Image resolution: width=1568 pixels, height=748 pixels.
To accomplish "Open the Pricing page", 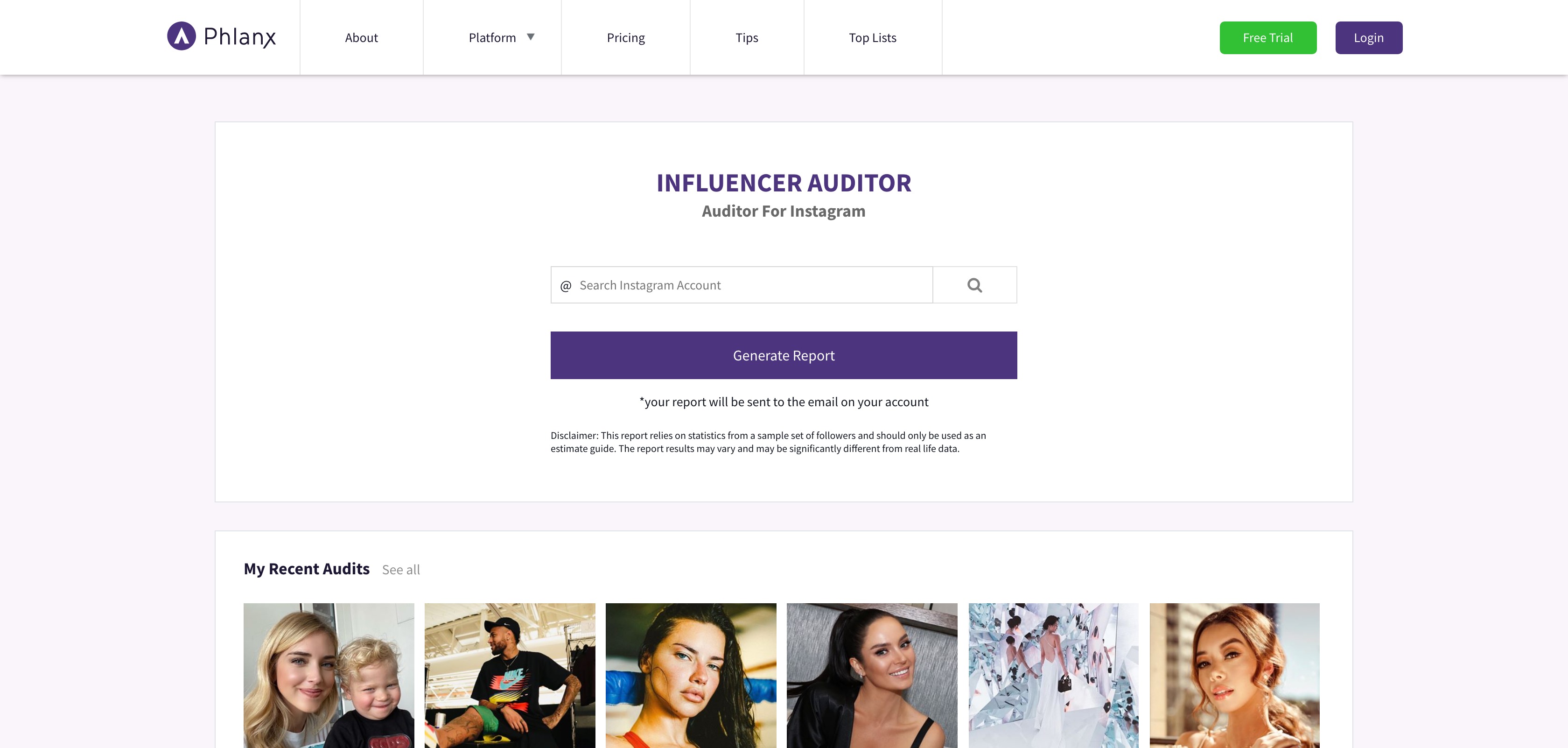I will (626, 38).
